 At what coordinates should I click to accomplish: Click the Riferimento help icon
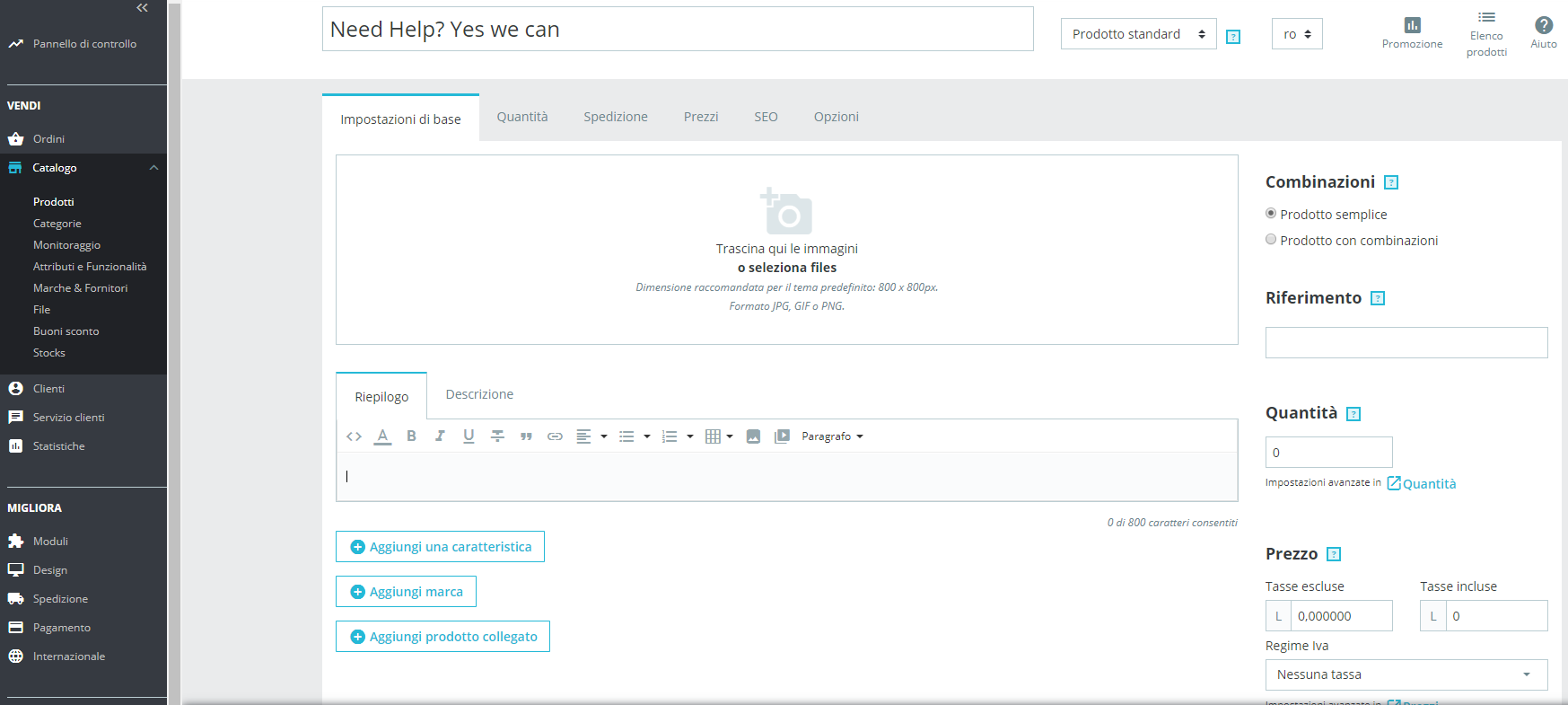(1378, 298)
